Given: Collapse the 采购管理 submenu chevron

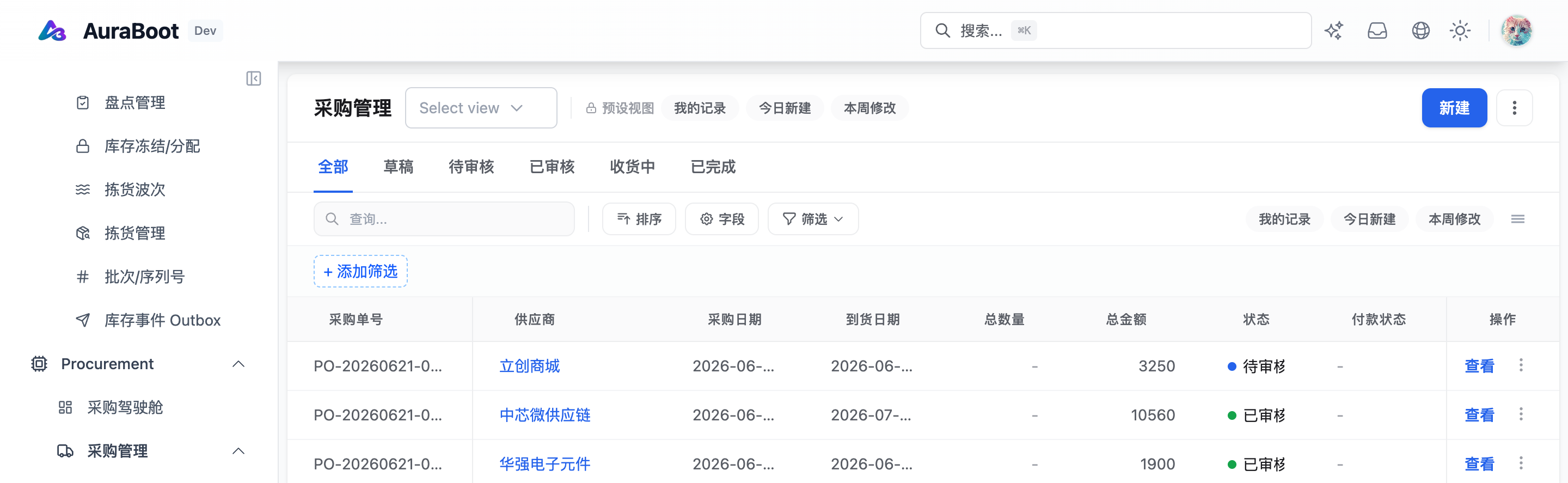Looking at the screenshot, I should pos(238,451).
